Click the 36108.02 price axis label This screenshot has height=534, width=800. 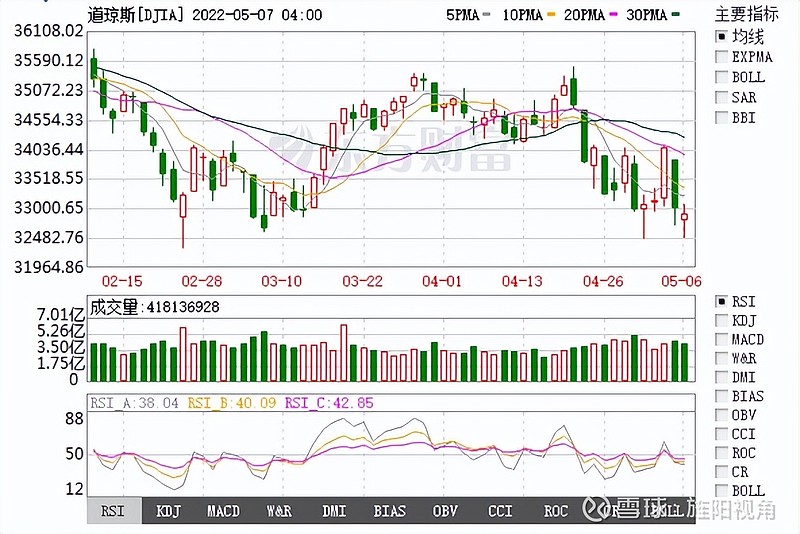click(x=48, y=31)
